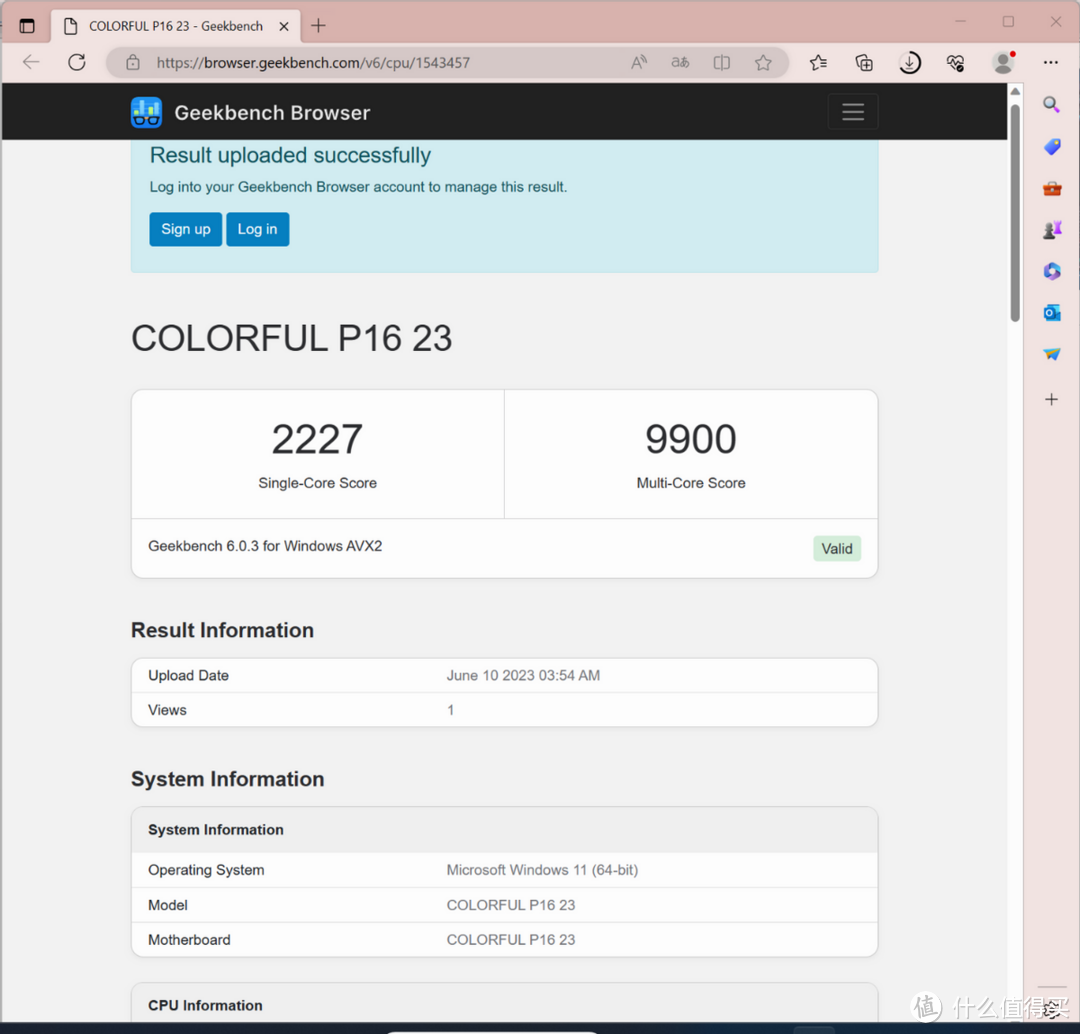Click the Log in button

(x=258, y=229)
